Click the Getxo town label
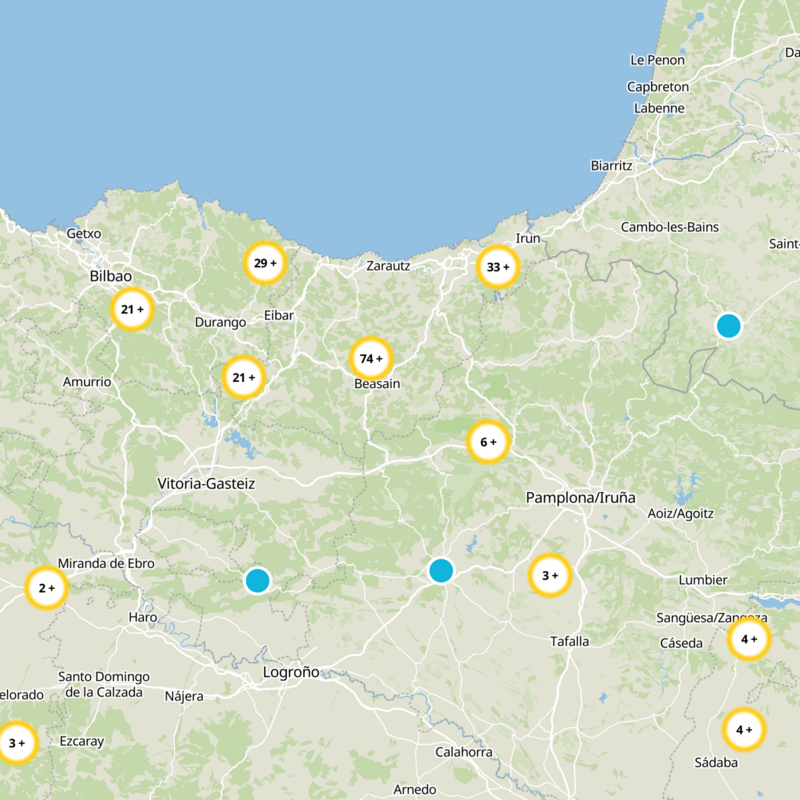800x800 pixels. pos(84,234)
